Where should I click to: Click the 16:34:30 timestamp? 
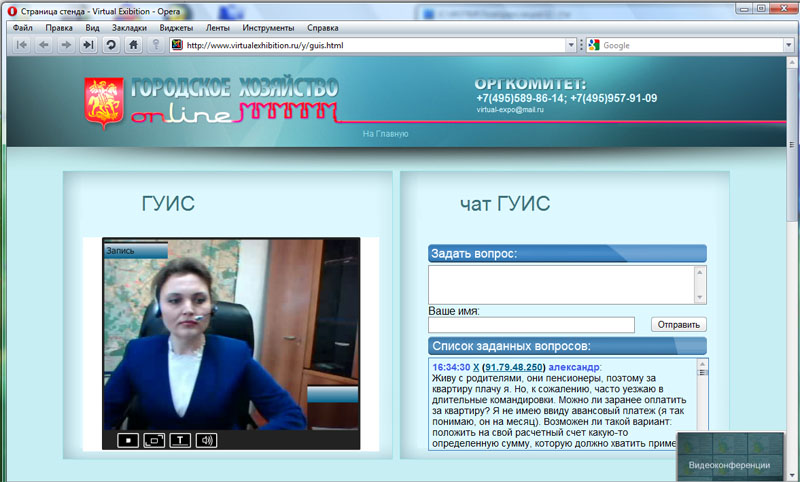coord(451,367)
